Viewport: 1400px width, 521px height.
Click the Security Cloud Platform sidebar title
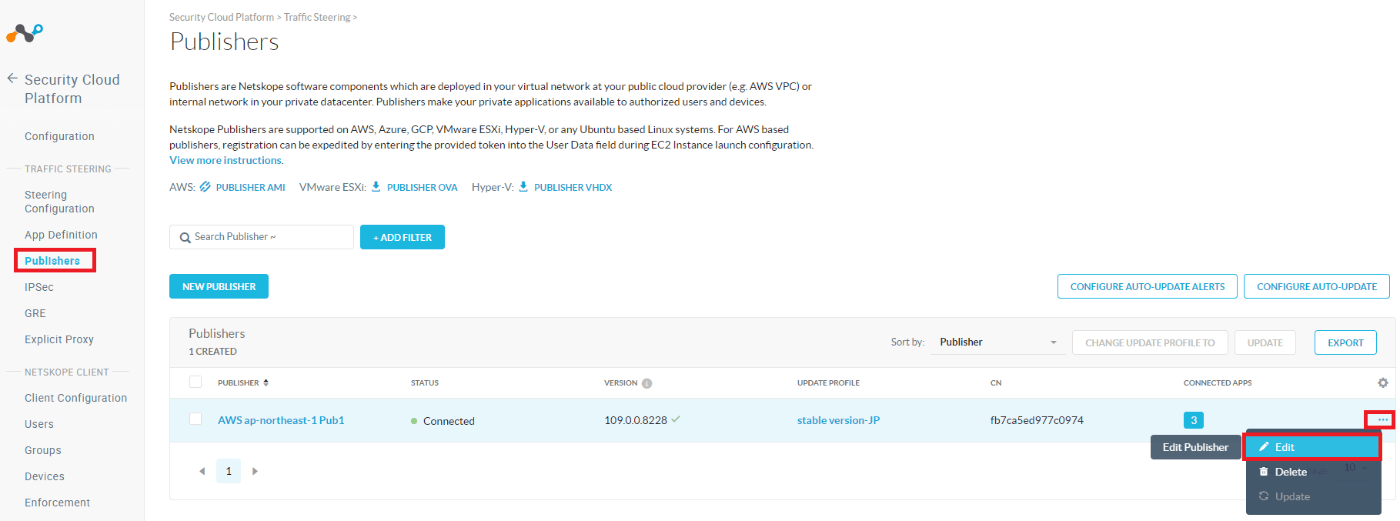72,89
